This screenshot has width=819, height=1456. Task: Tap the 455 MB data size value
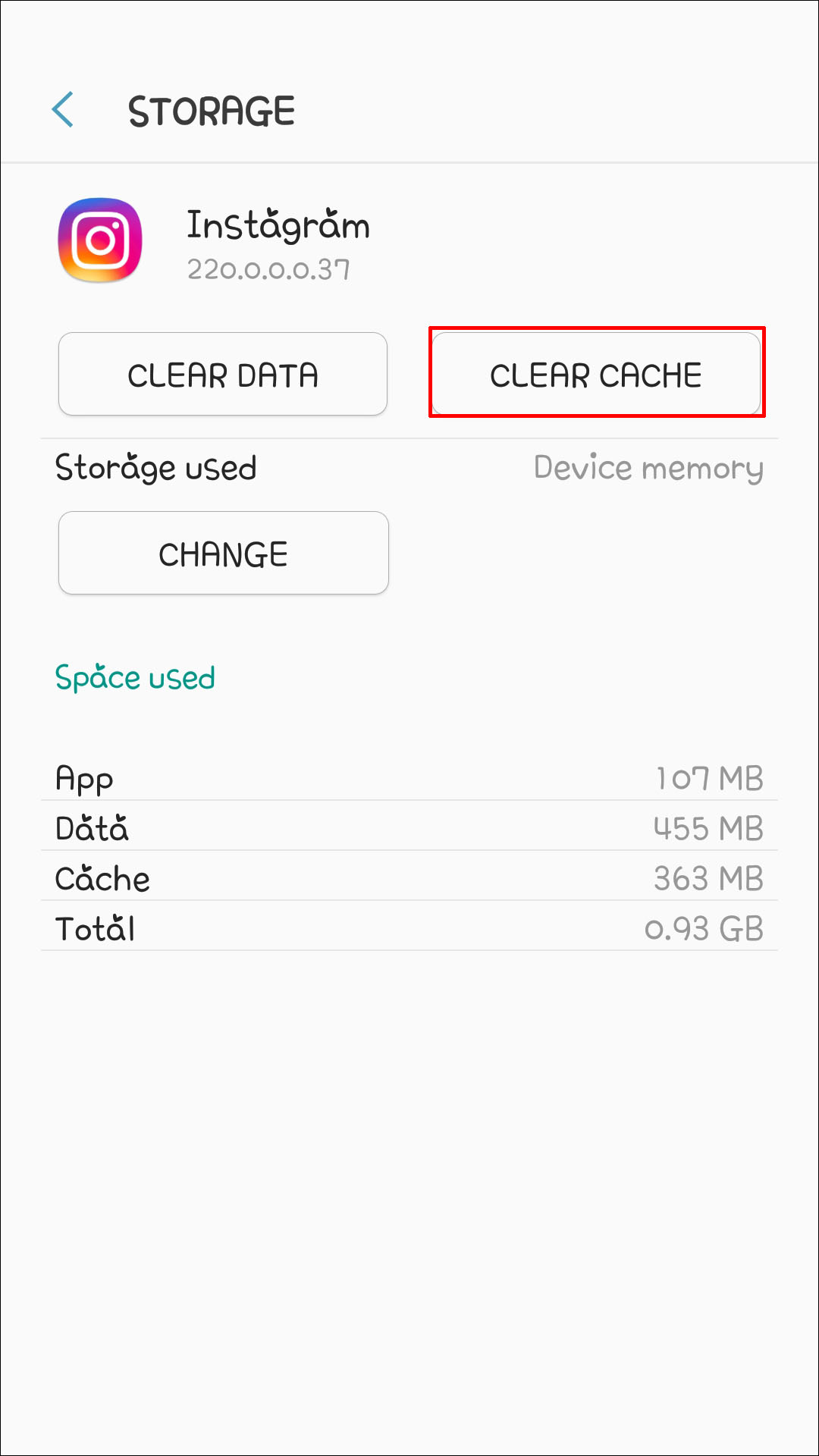click(x=708, y=829)
